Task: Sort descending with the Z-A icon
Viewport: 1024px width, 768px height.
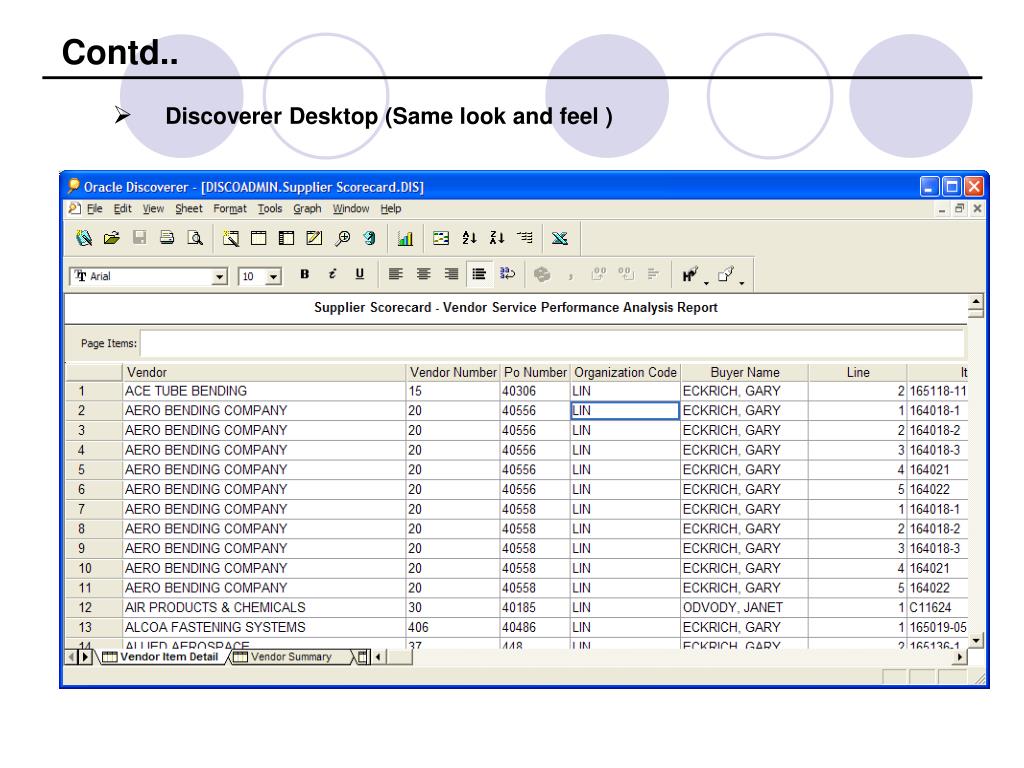Action: [x=497, y=238]
